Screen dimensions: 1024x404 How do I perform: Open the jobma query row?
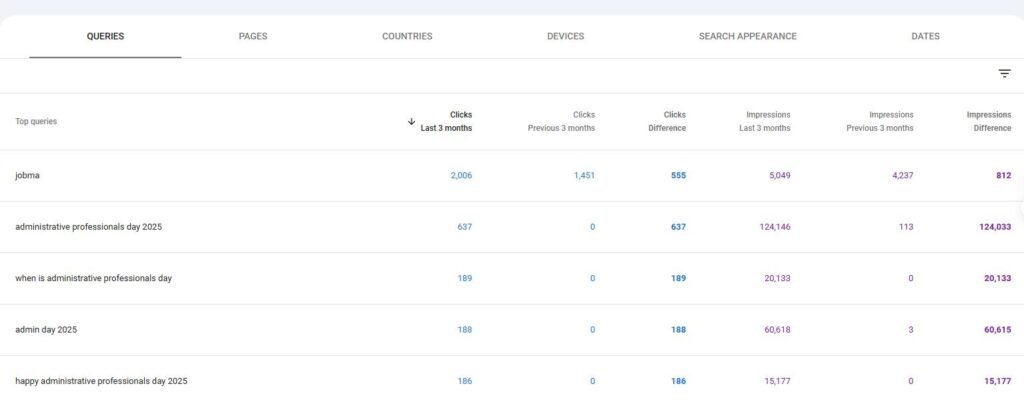(512, 176)
